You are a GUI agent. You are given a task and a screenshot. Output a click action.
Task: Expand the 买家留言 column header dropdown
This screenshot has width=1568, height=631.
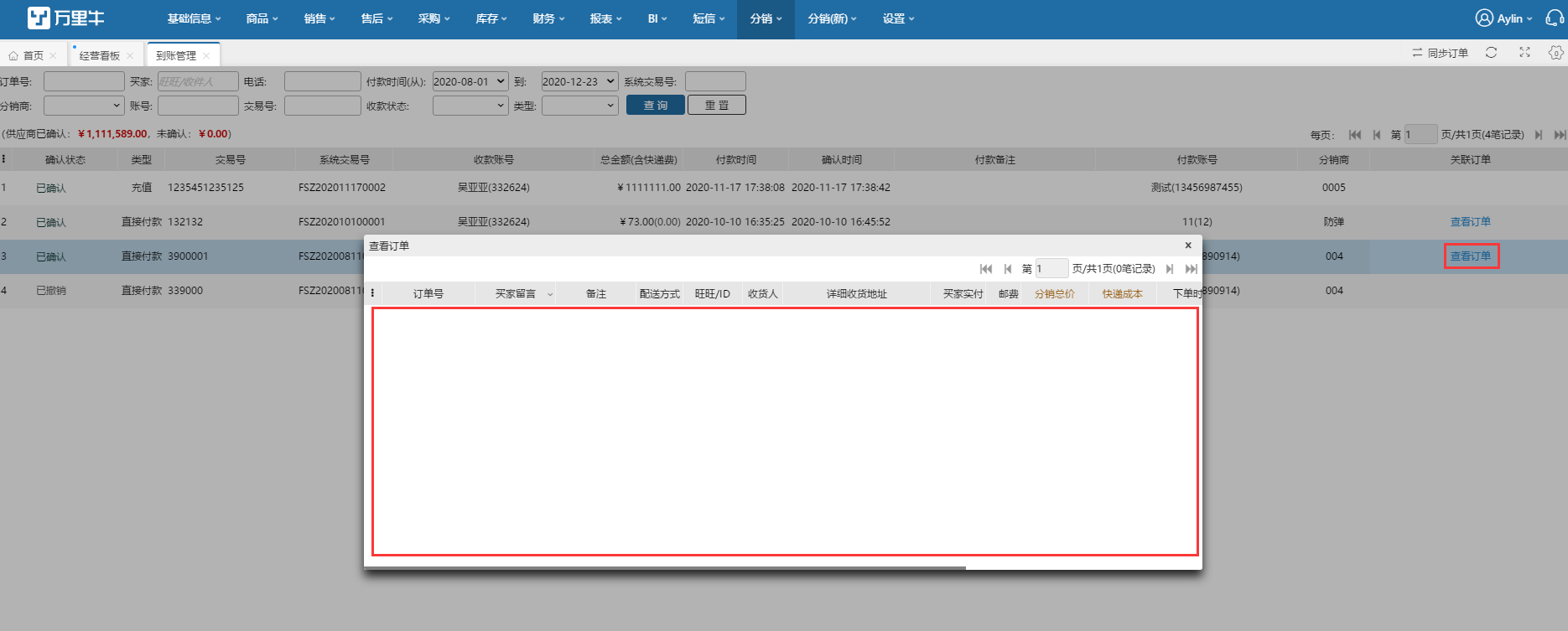(x=550, y=294)
